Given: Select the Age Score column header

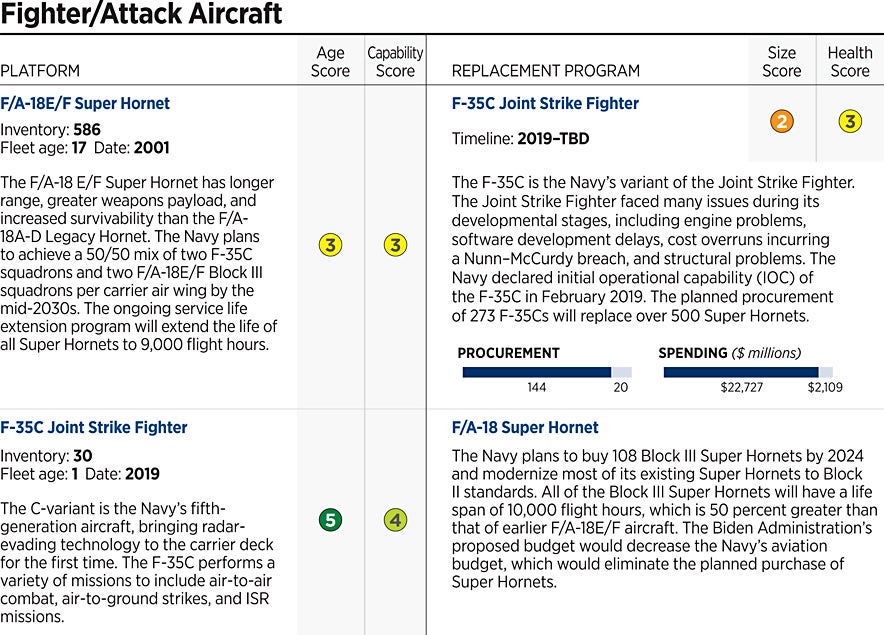Looking at the screenshot, I should click(330, 62).
